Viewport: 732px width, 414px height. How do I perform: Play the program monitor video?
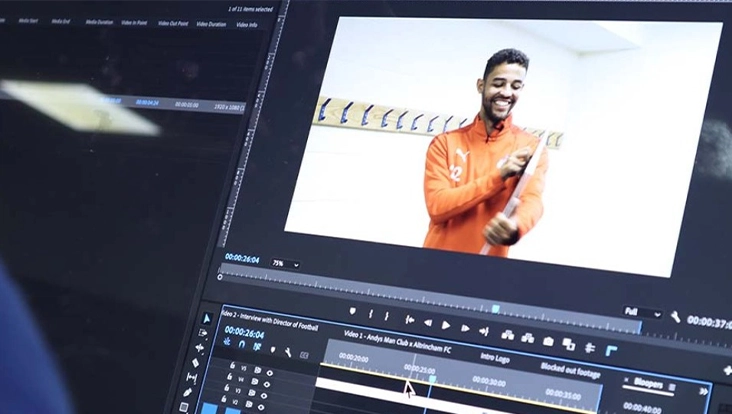coord(446,325)
